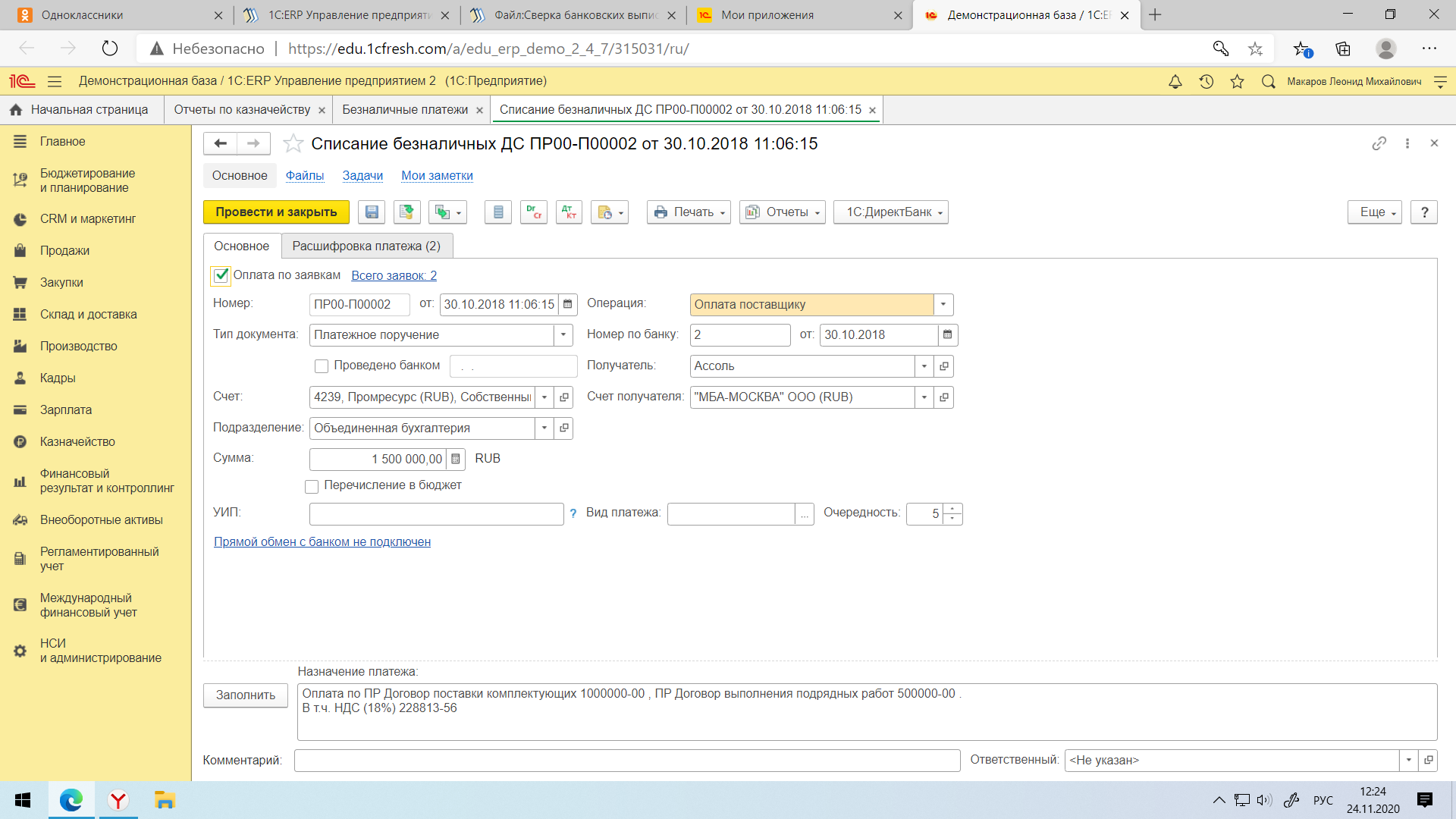
Task: Click the notifications bell icon
Action: coord(1175,81)
